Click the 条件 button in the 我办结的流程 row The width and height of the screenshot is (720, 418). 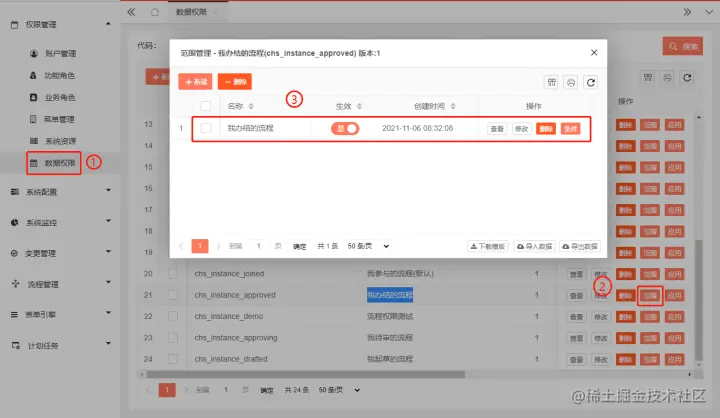pyautogui.click(x=570, y=129)
